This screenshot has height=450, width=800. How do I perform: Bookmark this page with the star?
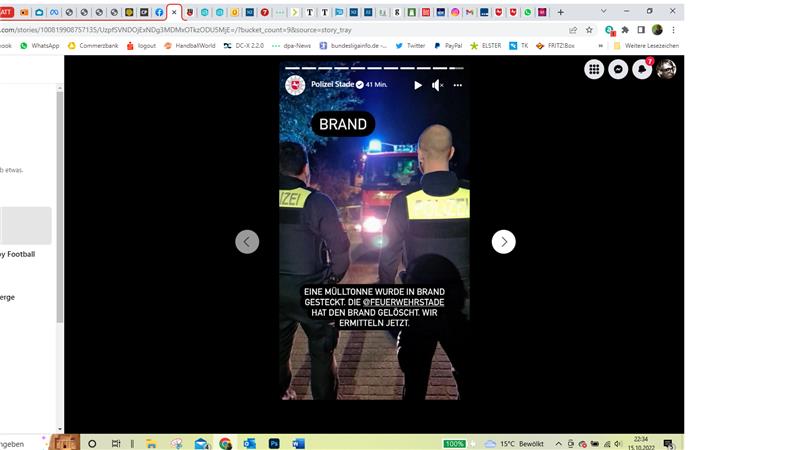[x=589, y=30]
